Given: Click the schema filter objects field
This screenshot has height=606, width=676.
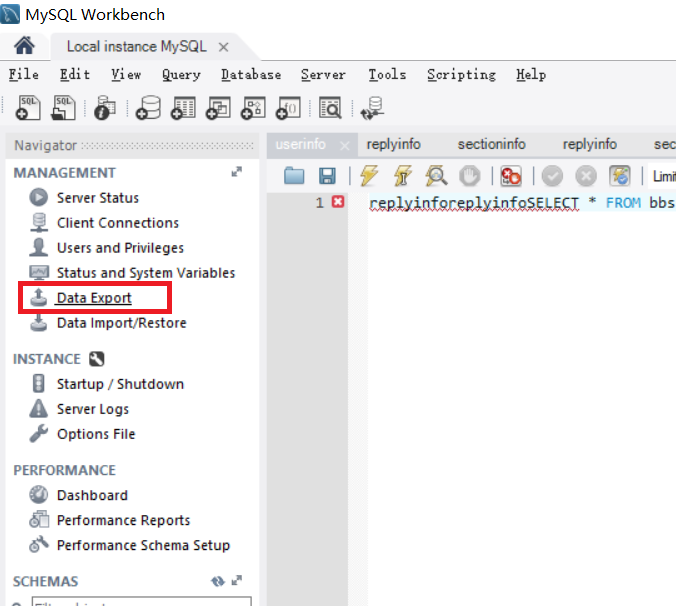Looking at the screenshot, I should tap(141, 601).
